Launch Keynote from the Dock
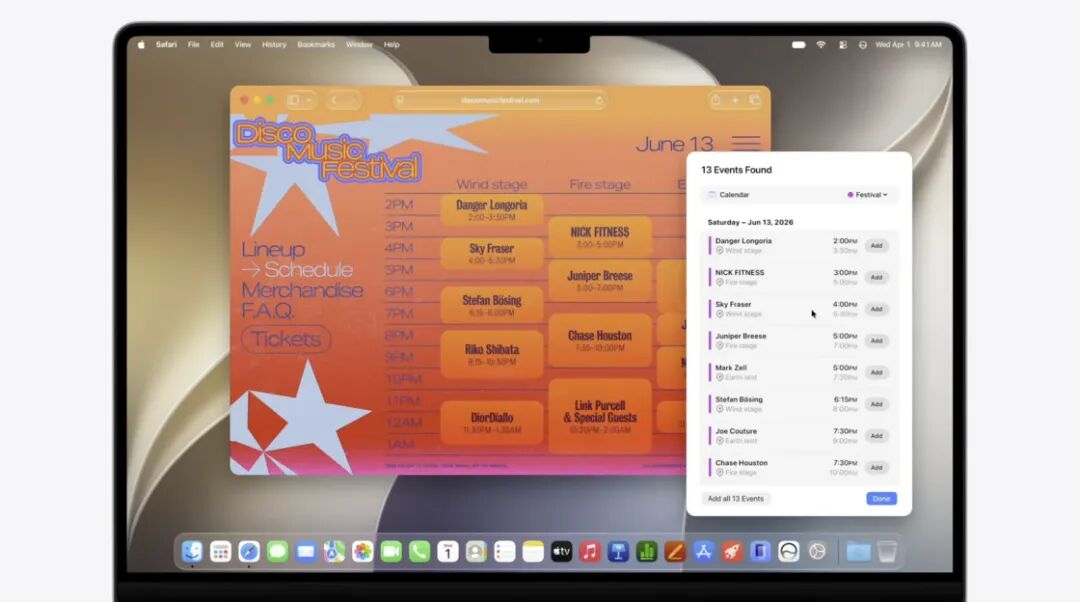Screen dimensions: 1080x602 click(618, 551)
